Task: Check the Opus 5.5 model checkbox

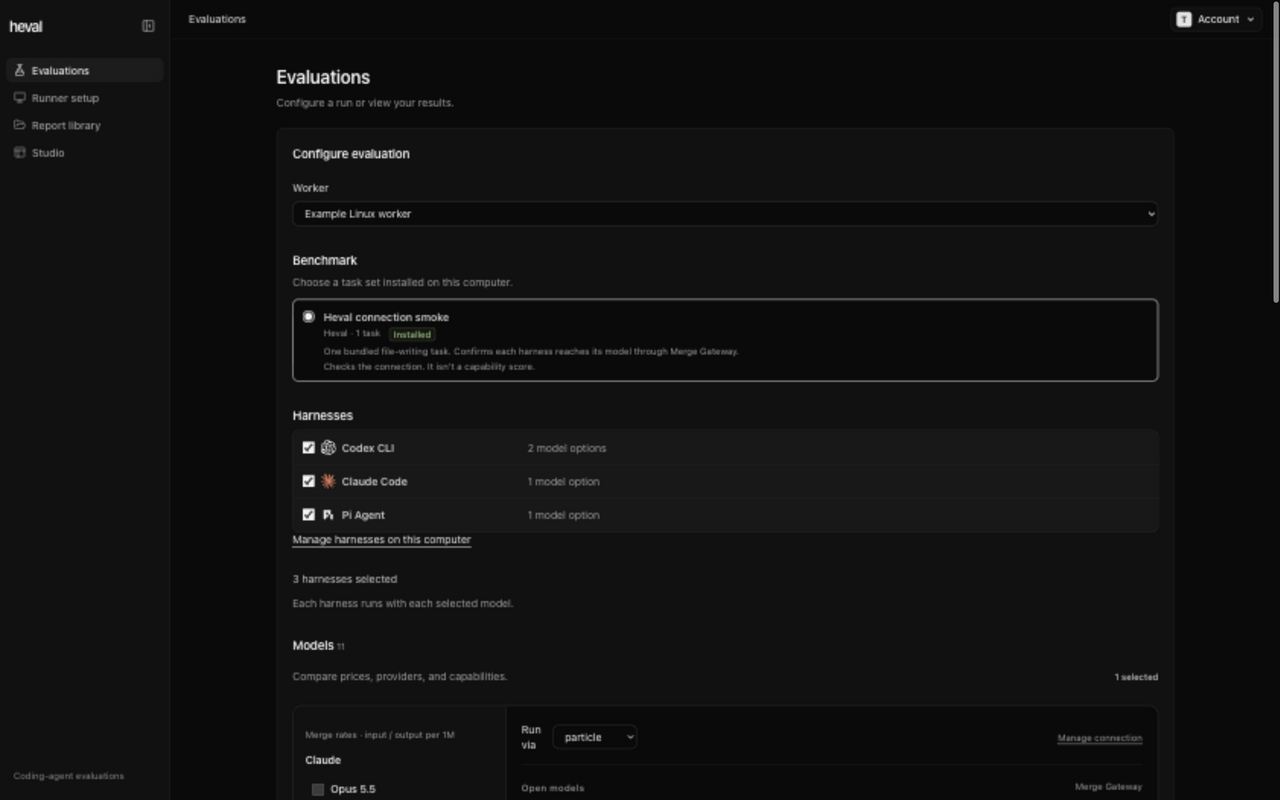Action: 318,789
